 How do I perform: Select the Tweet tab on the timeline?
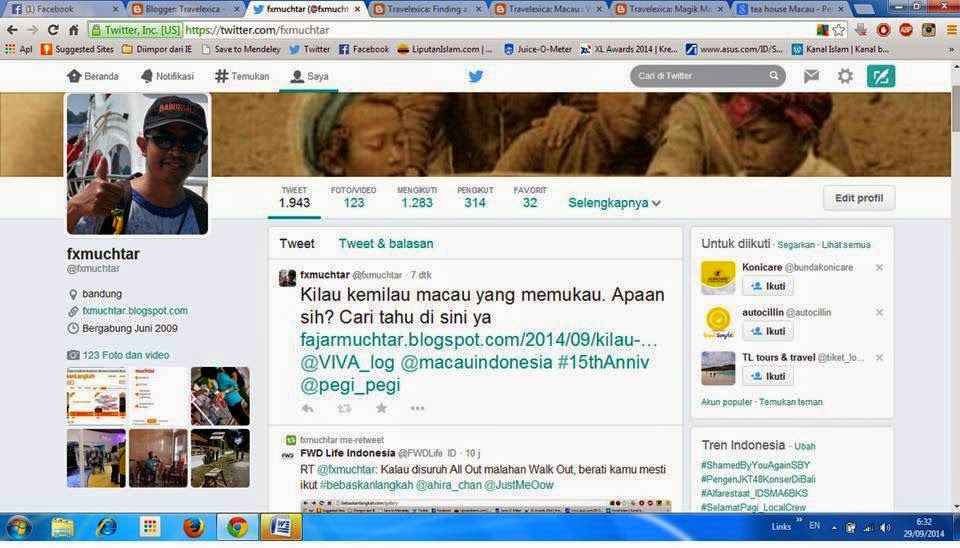pos(297,243)
